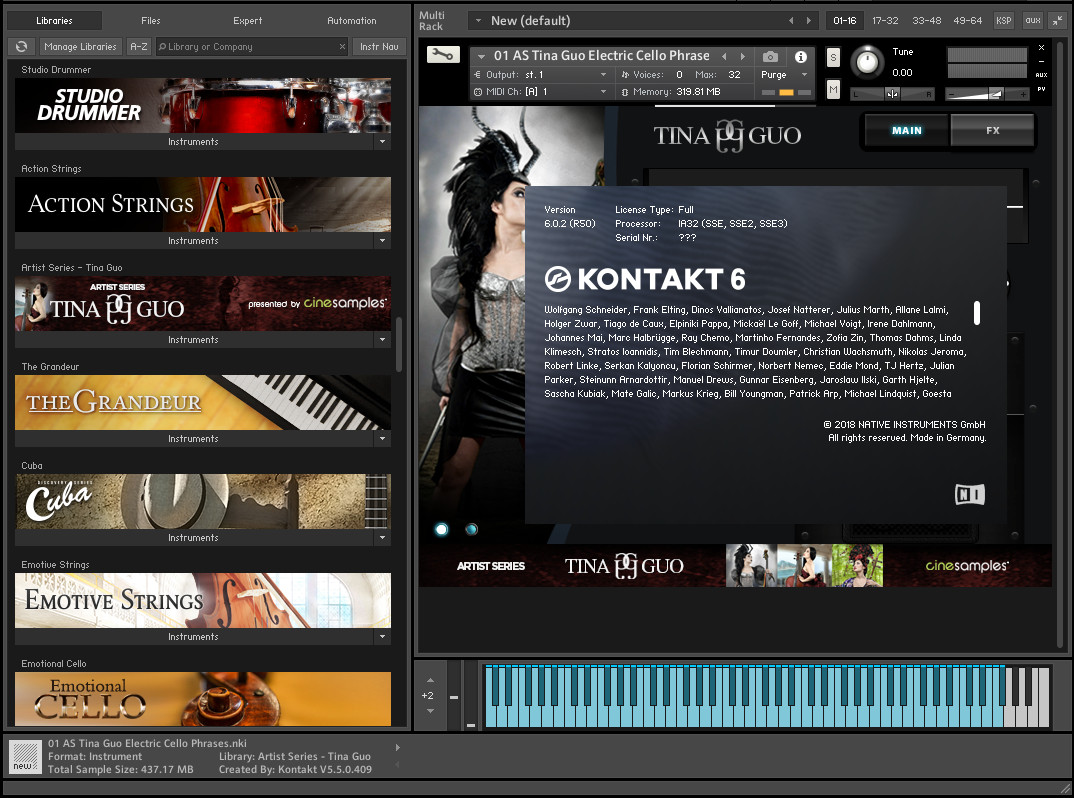Select the second page dot
This screenshot has width=1074, height=798.
pyautogui.click(x=471, y=529)
